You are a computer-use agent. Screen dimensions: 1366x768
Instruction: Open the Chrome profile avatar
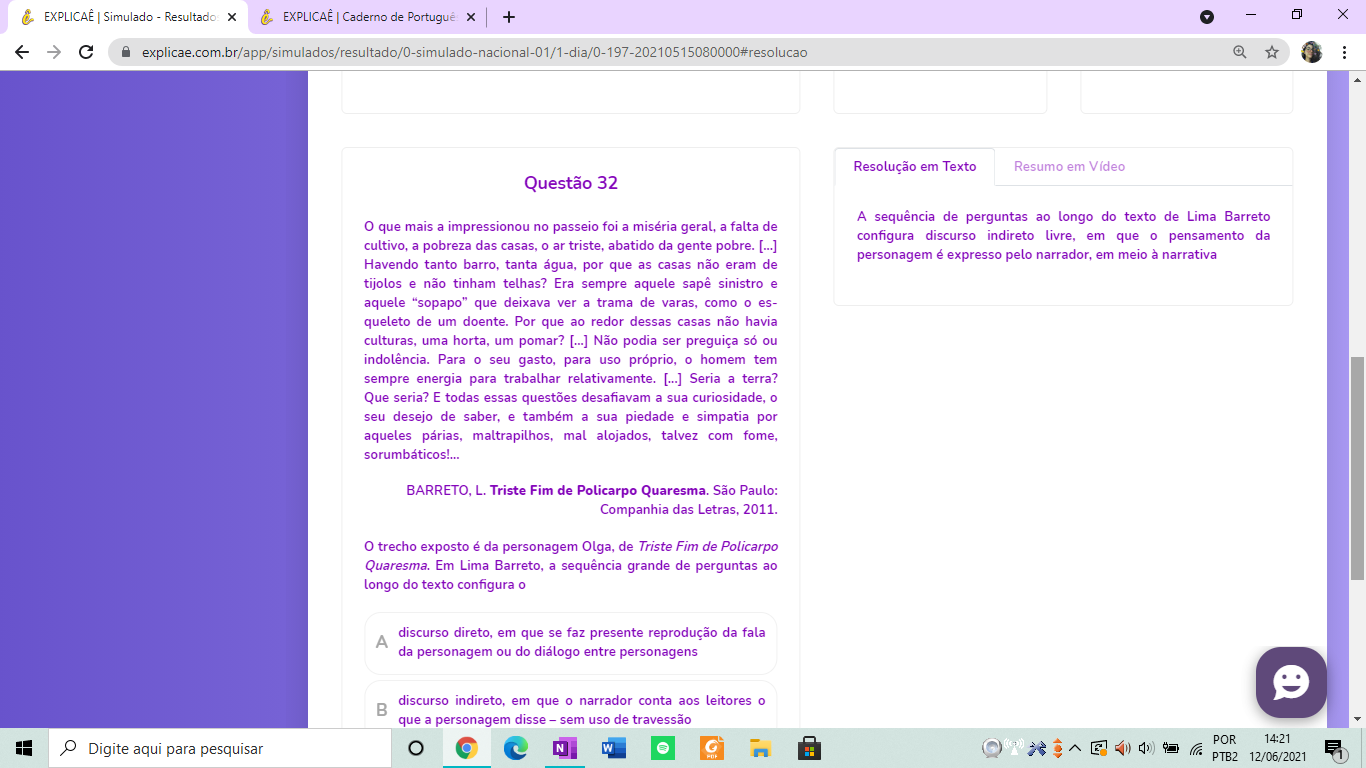coord(1311,52)
